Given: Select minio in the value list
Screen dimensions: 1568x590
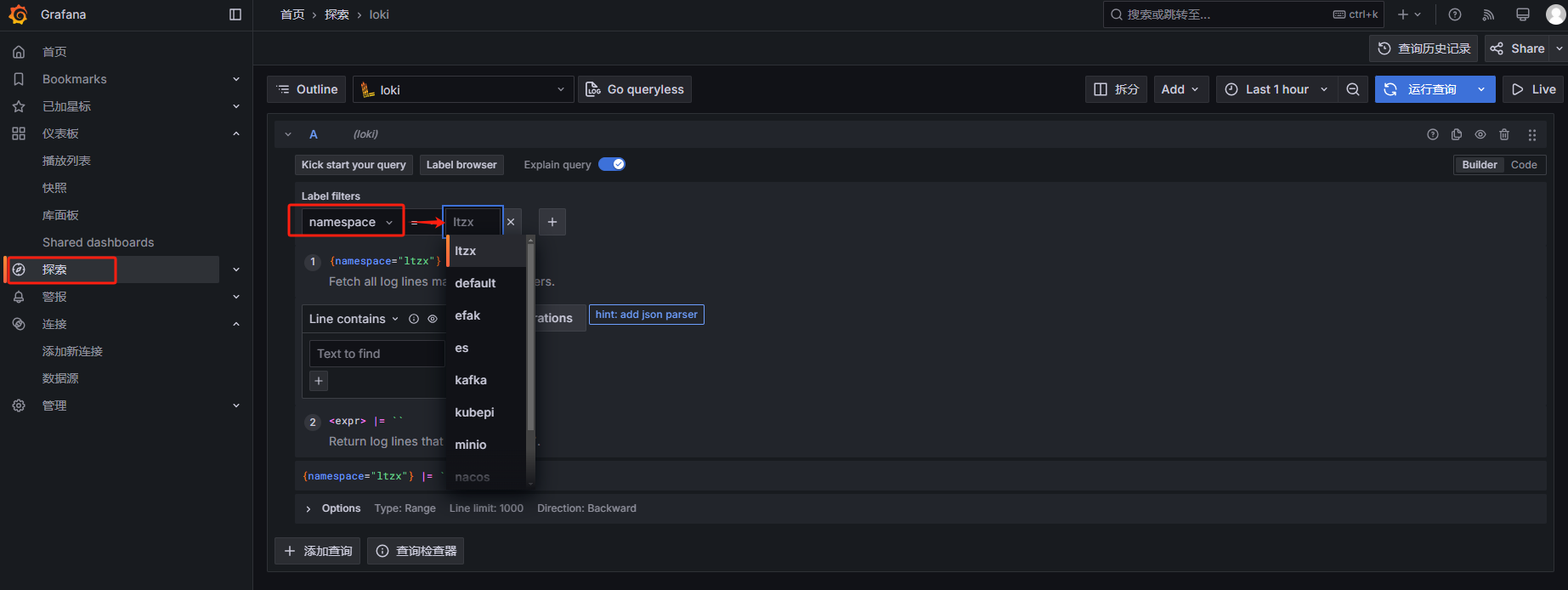Looking at the screenshot, I should (x=487, y=445).
